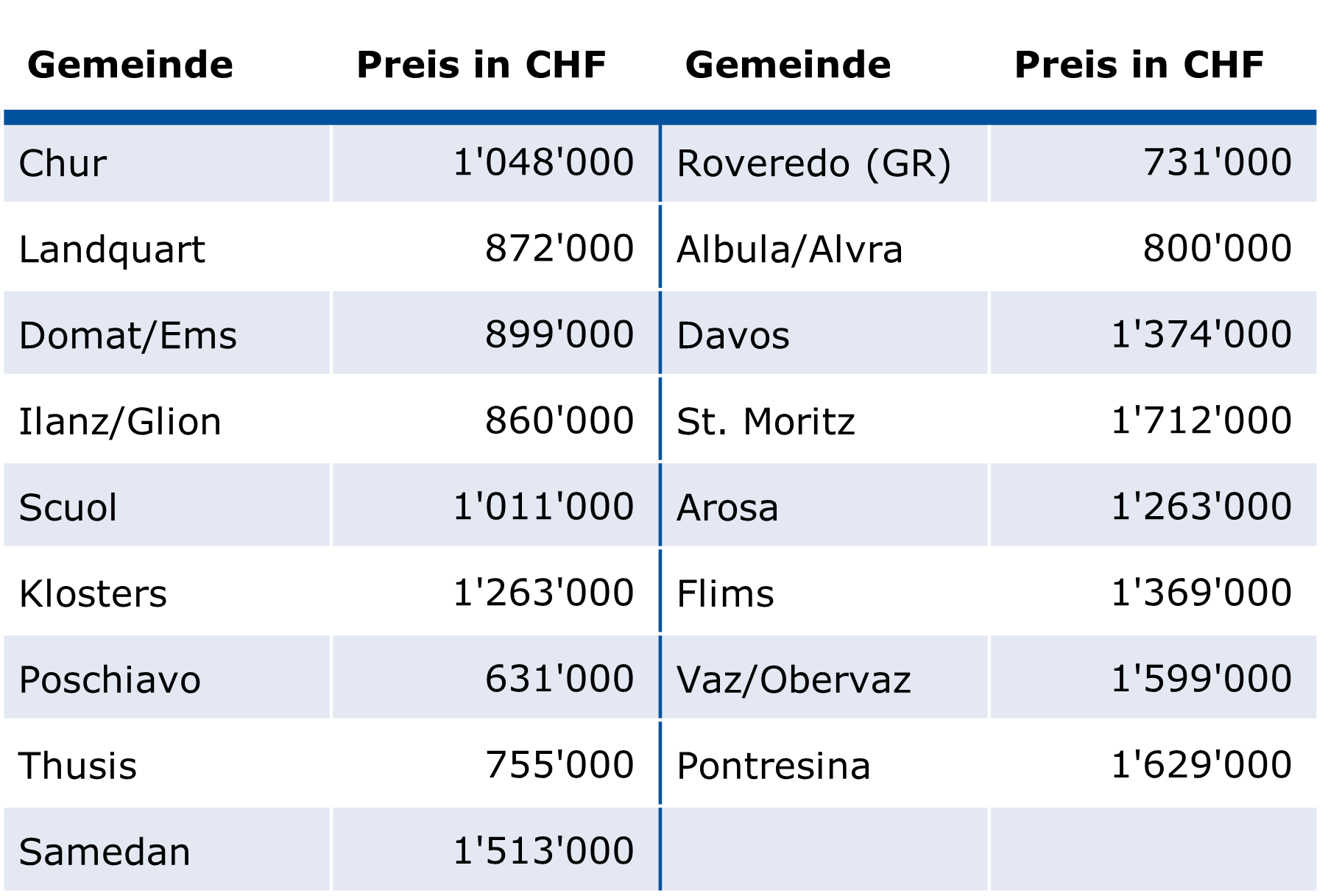
Task: Select the Roveredo (GR) cell
Action: (x=824, y=163)
